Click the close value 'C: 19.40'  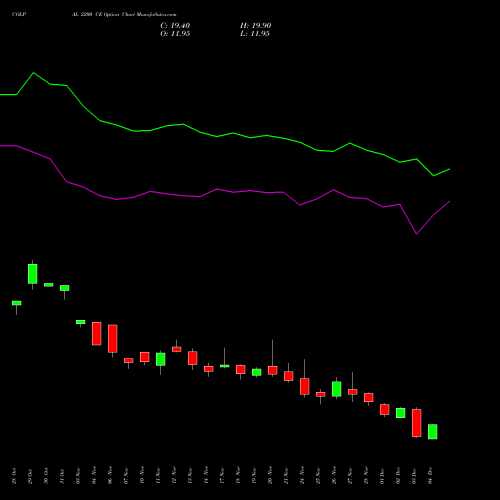(x=175, y=26)
